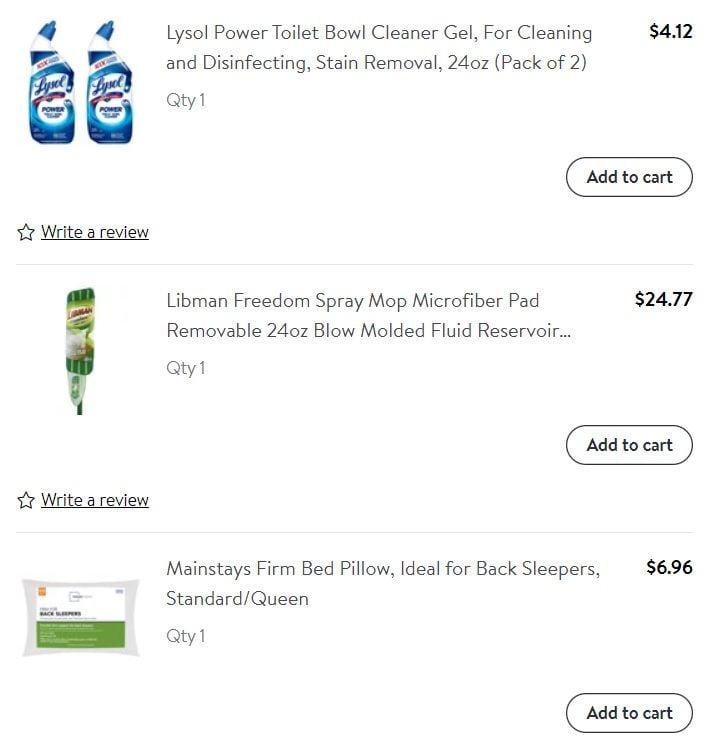Click the star icon beside Libman's review link
Viewport: 721px width, 747px height.
[x=26, y=500]
